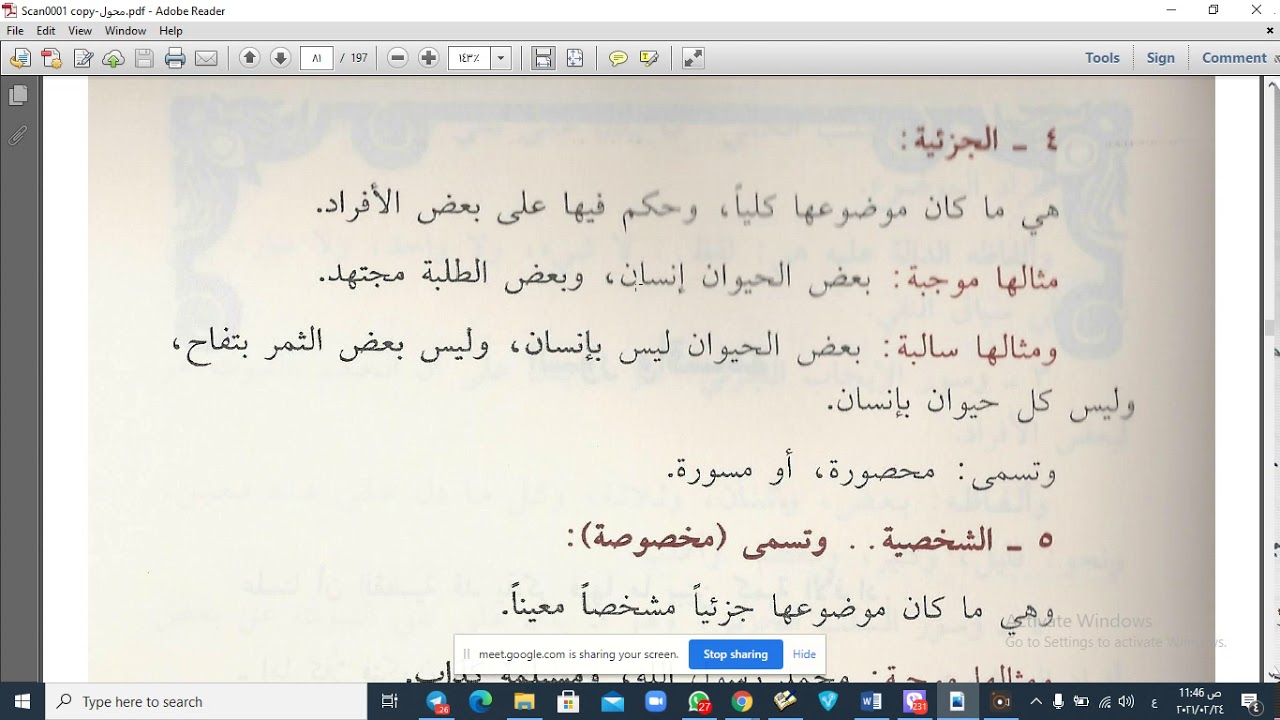Click the Wi-Fi network tray icon
This screenshot has width=1280, height=720.
coord(1104,701)
